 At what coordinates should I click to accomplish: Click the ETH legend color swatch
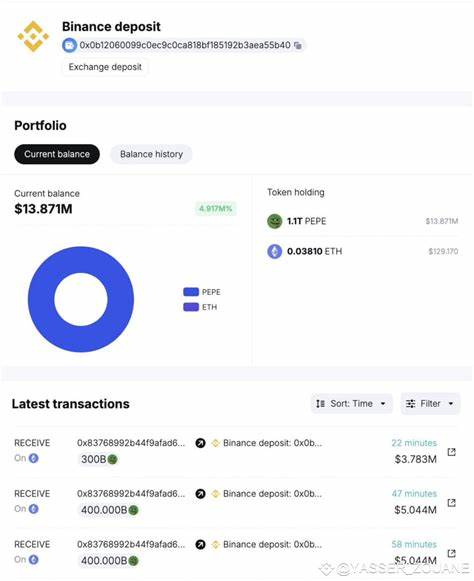click(191, 307)
